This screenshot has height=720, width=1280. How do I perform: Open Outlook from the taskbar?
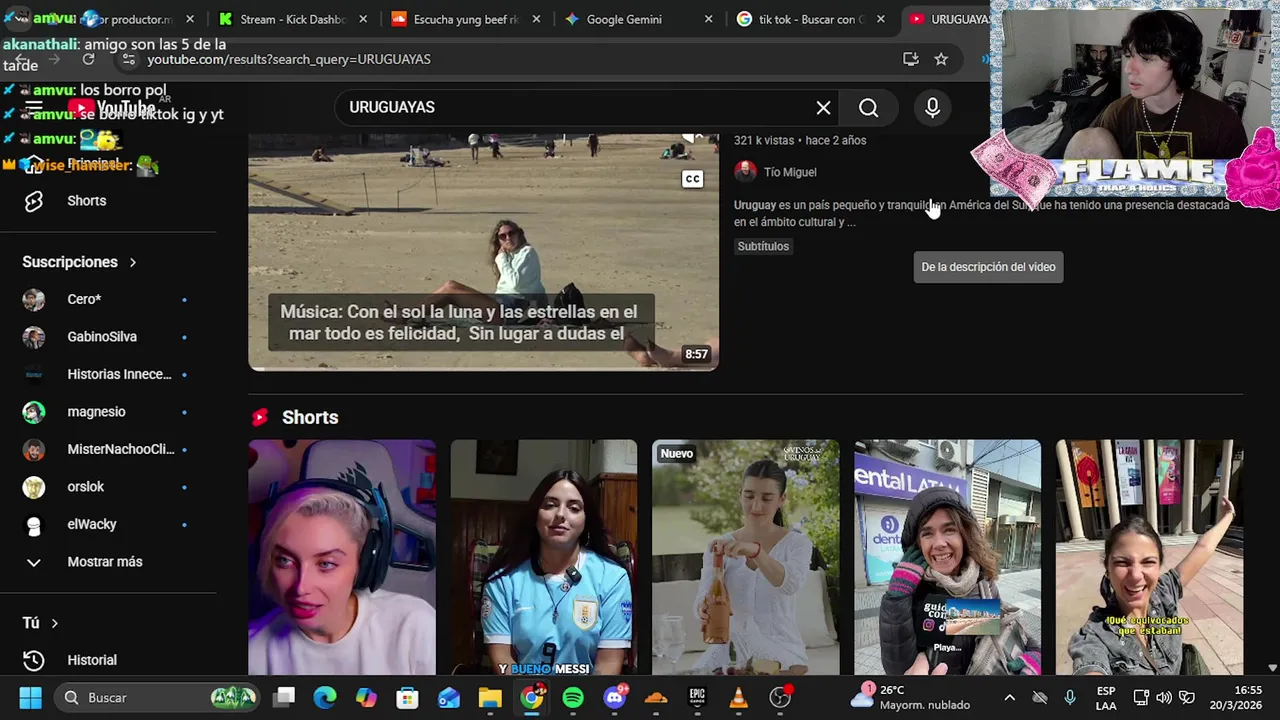448,697
